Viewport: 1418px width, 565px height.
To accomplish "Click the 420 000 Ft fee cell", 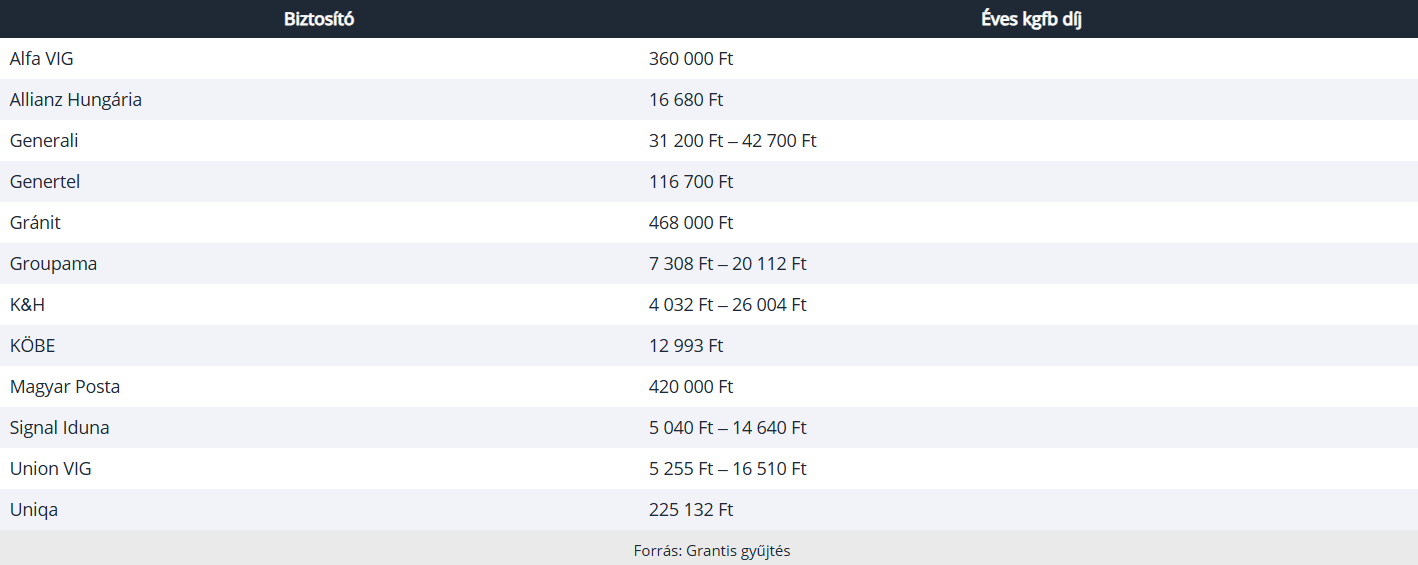I will pos(690,387).
